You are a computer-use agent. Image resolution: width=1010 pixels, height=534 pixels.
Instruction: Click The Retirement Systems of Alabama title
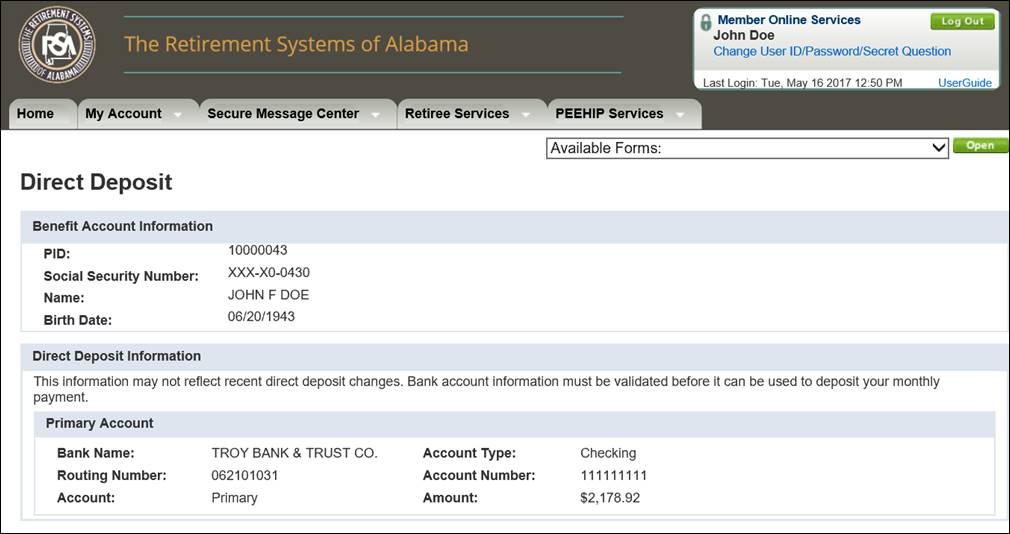click(x=296, y=44)
